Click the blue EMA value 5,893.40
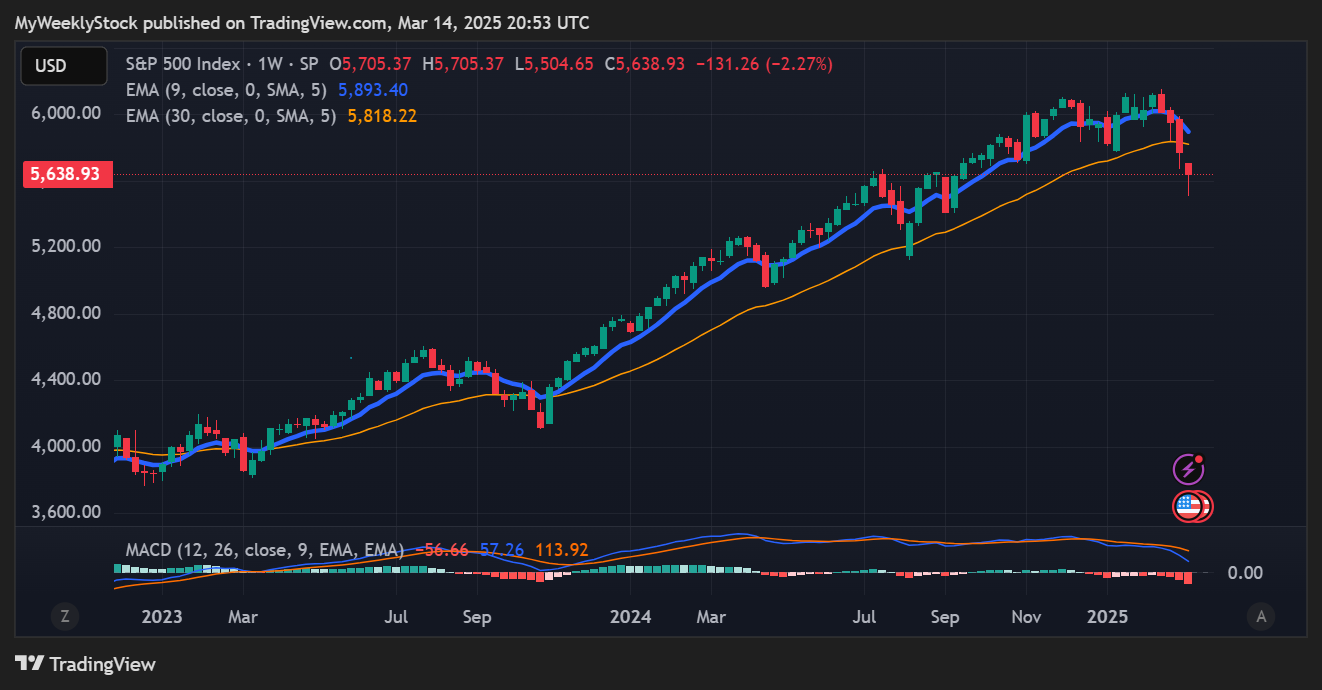Viewport: 1322px width, 690px height. click(373, 90)
